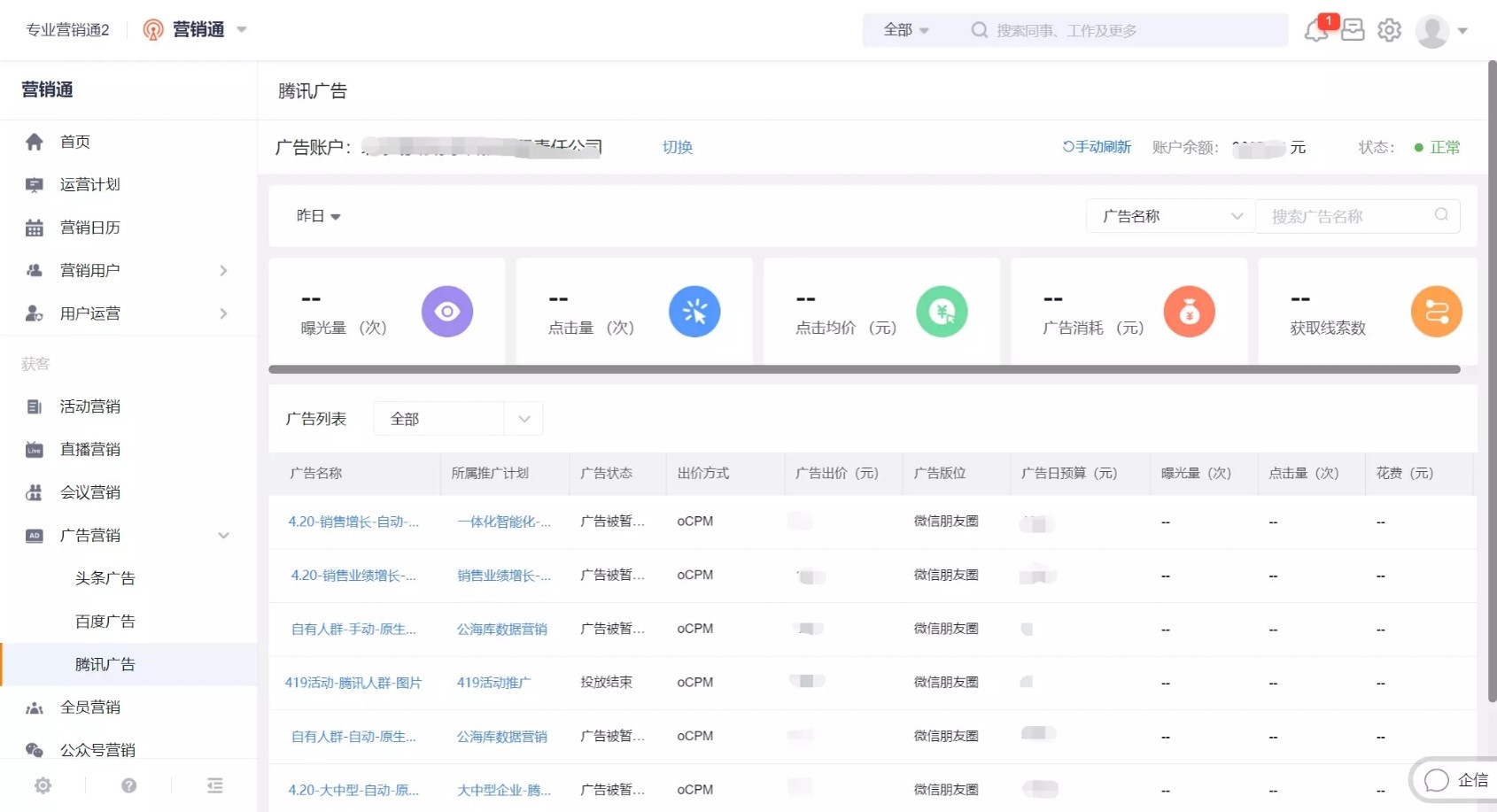Click the horizontal scrollbar under stat cards
The height and width of the screenshot is (812, 1497).
point(865,369)
